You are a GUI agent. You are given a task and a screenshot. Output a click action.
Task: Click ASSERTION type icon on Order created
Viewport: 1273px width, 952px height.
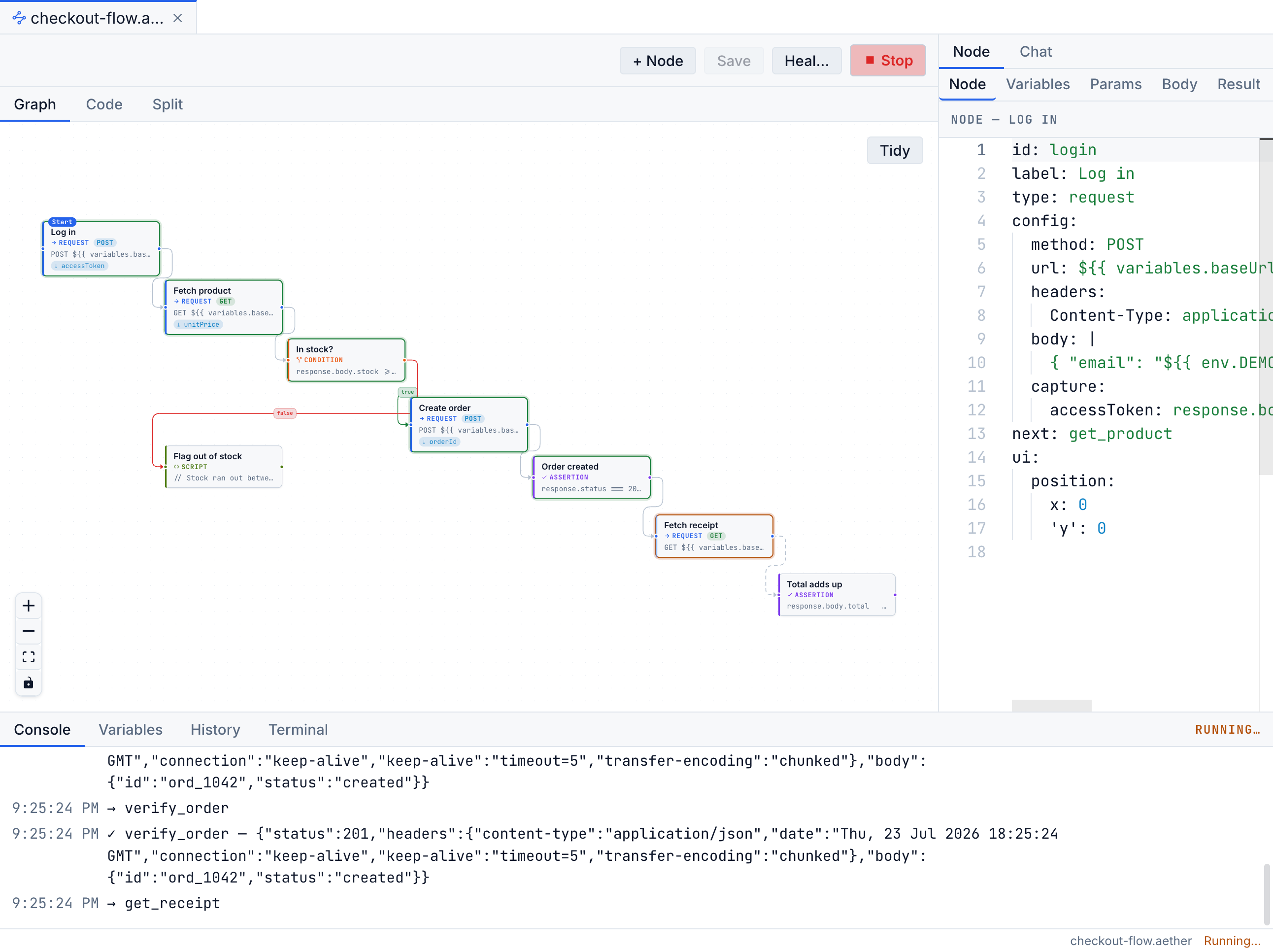tap(544, 478)
